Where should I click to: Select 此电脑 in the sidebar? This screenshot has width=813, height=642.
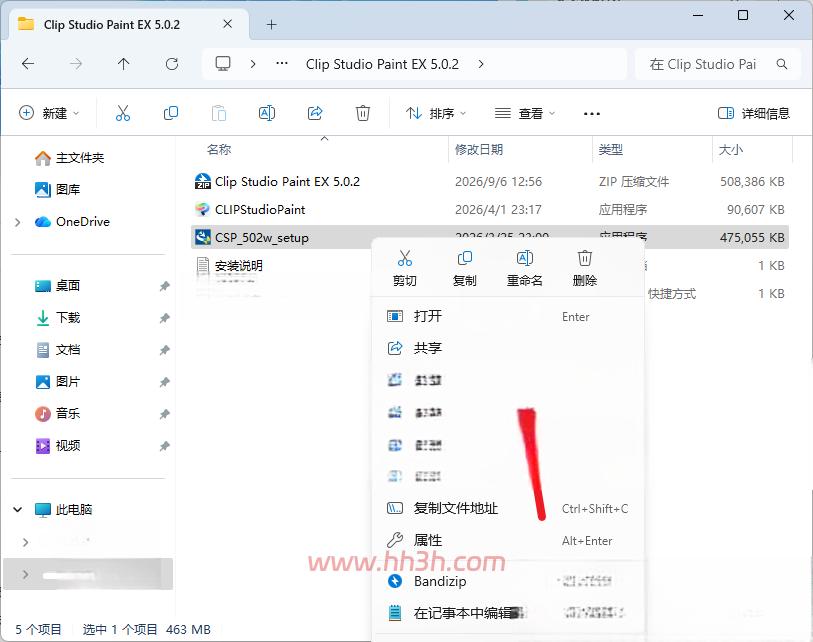63,509
